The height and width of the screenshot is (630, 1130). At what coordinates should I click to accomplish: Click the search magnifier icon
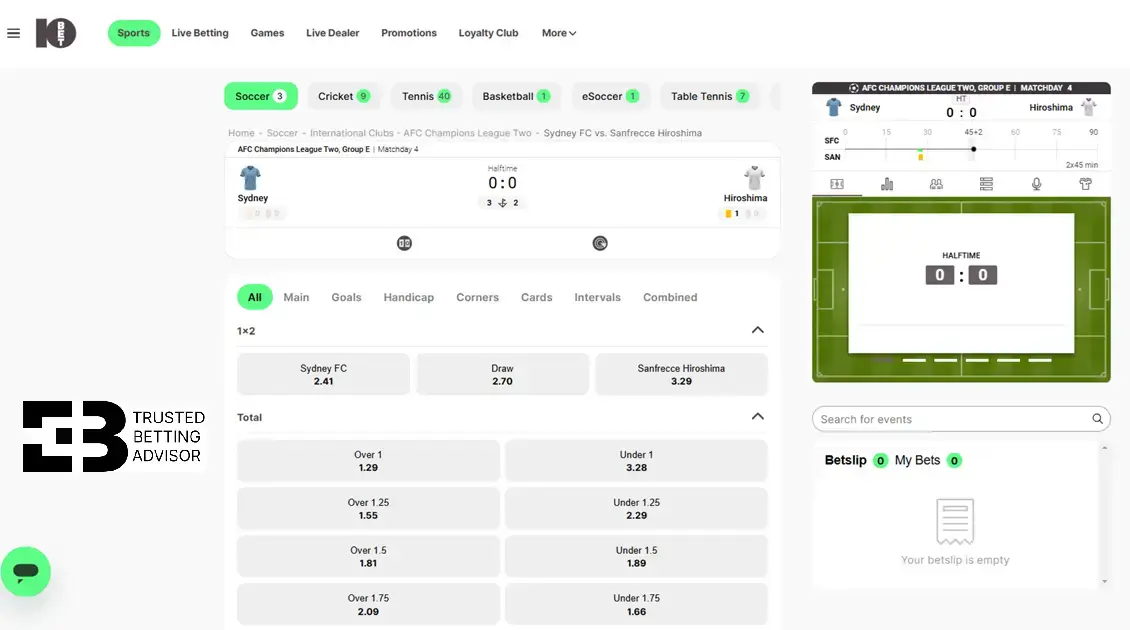(x=1097, y=419)
